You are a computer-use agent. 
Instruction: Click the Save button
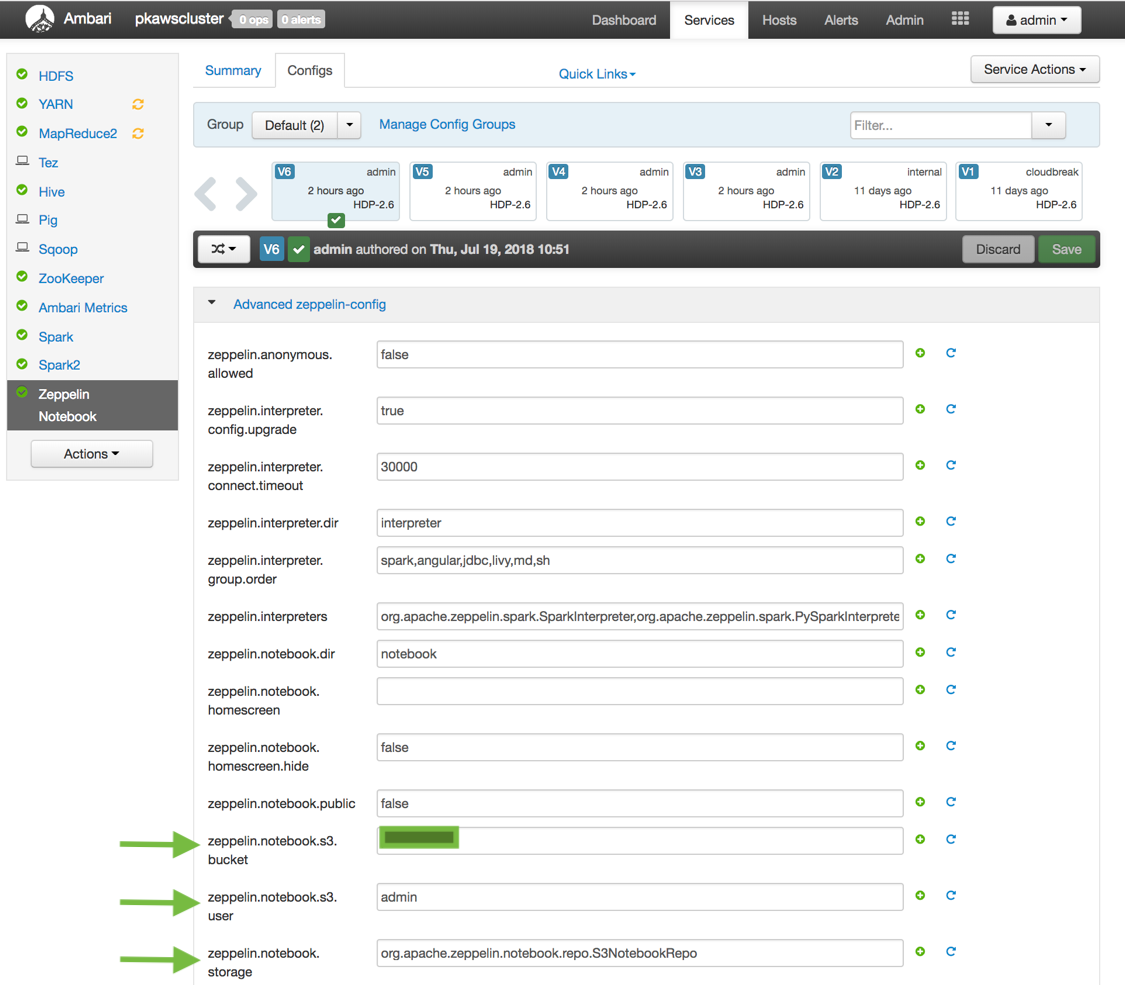pyautogui.click(x=1066, y=249)
